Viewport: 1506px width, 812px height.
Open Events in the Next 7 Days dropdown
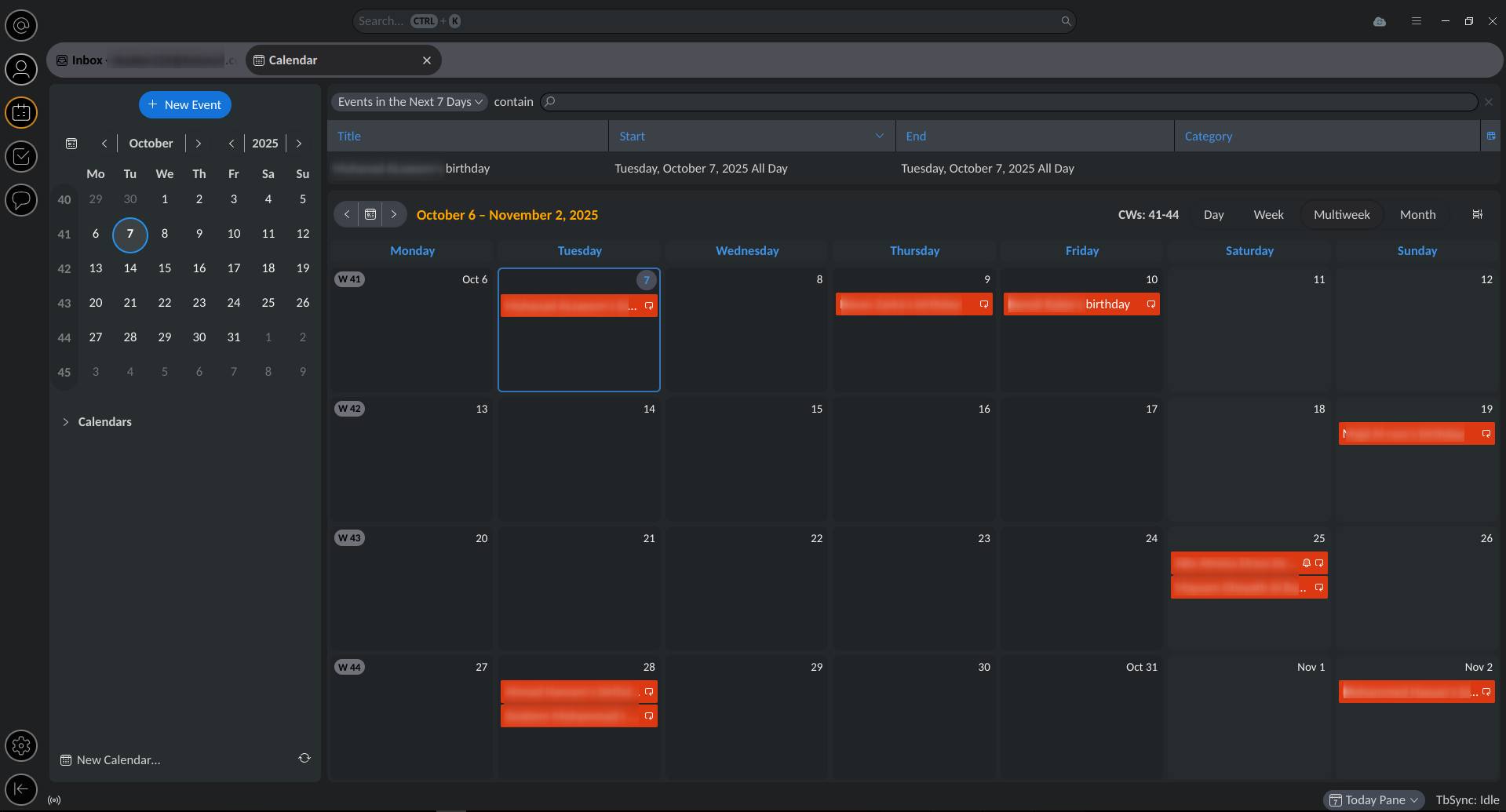[x=409, y=102]
